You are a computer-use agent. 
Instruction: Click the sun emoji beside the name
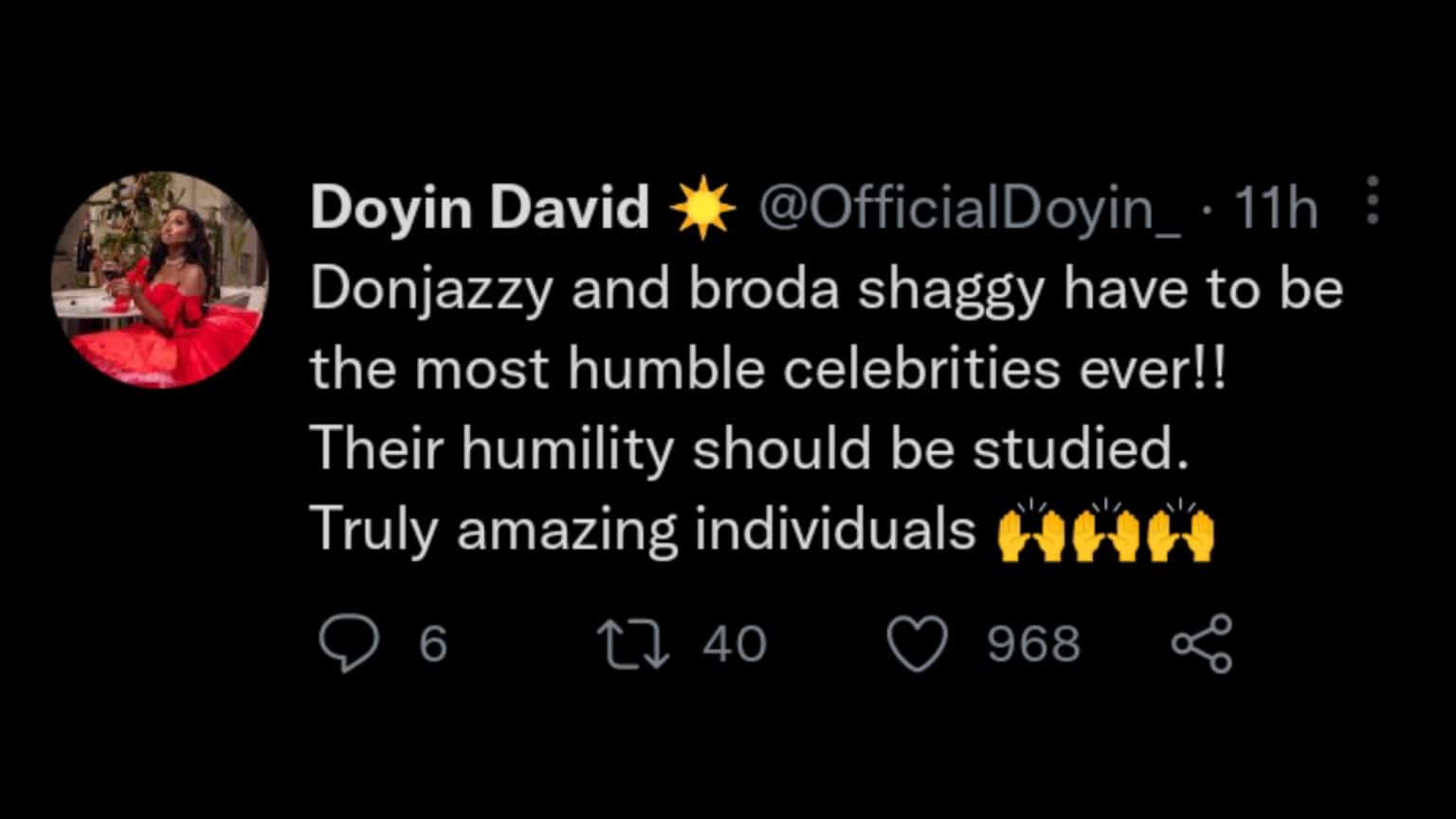coord(701,207)
